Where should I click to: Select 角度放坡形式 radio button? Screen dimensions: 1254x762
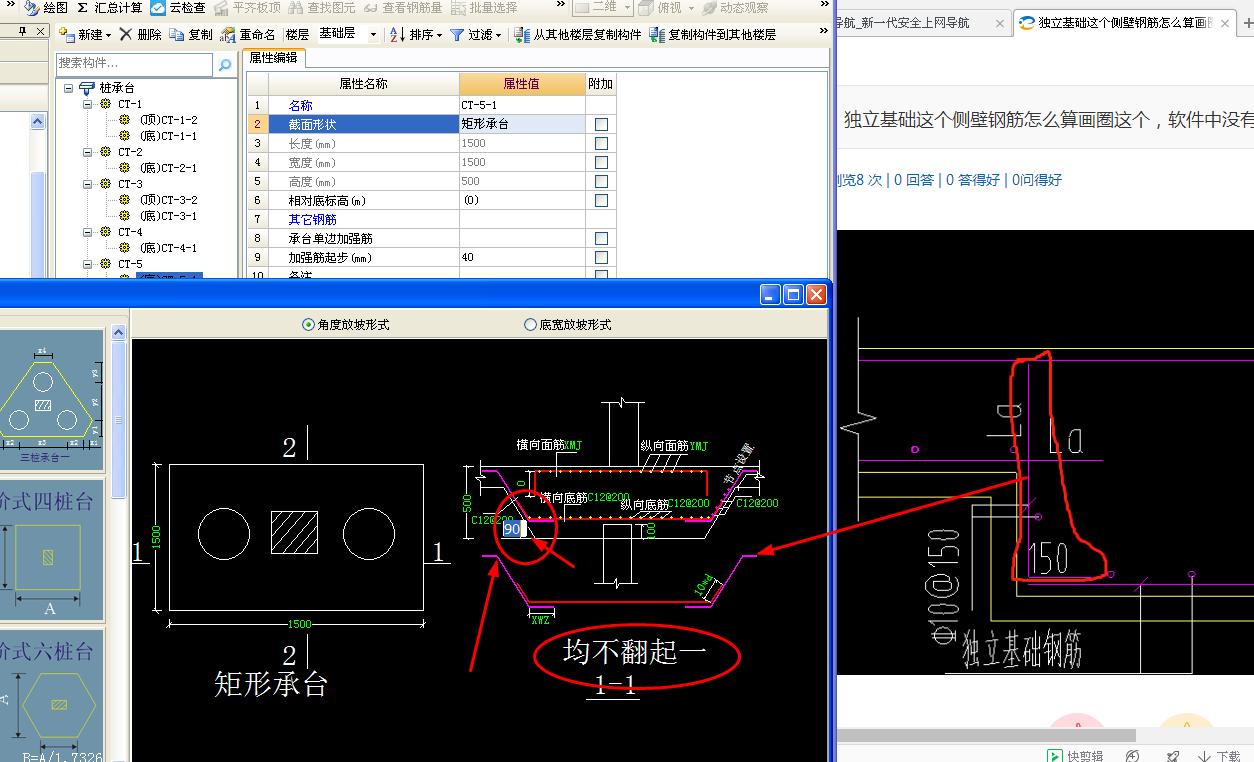[x=308, y=325]
